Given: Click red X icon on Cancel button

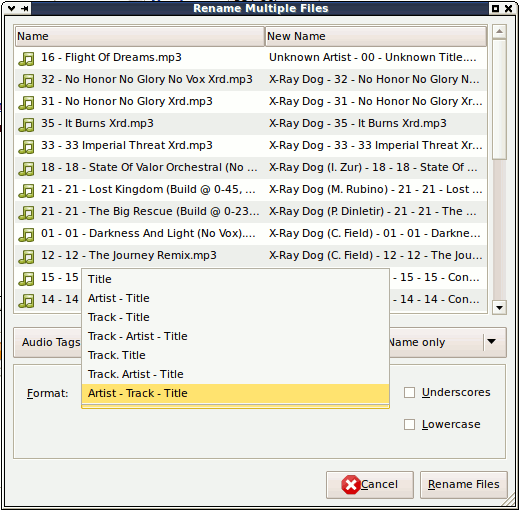Looking at the screenshot, I should [x=350, y=485].
